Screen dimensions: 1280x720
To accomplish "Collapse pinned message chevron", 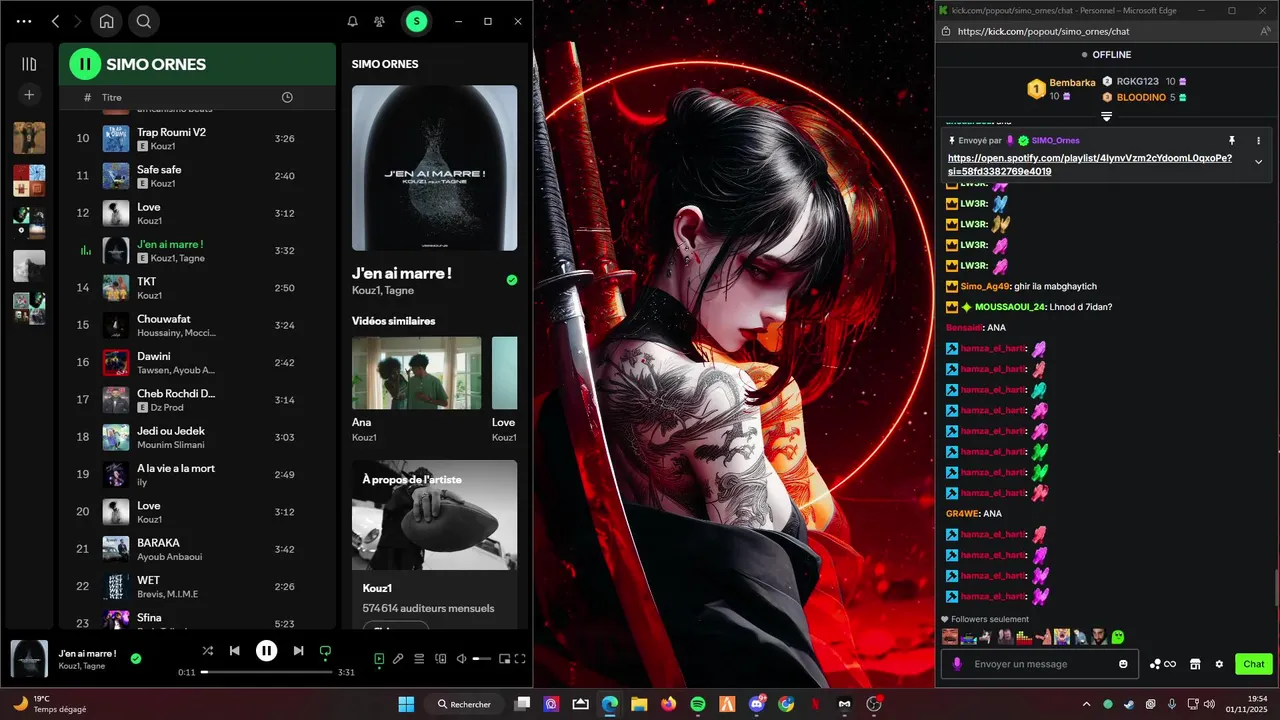I will pos(1258,162).
